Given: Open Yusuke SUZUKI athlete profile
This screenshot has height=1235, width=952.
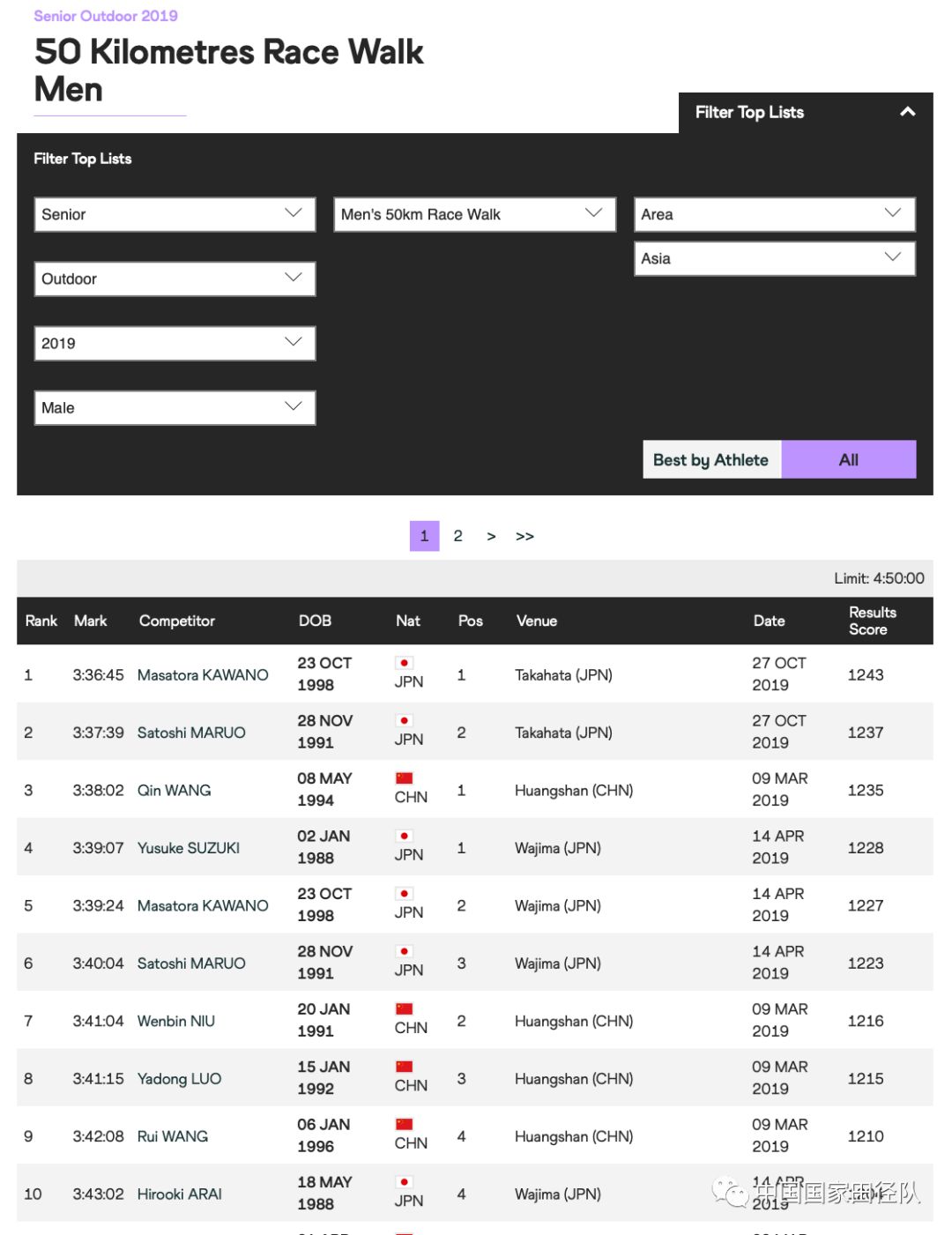Looking at the screenshot, I should pos(188,848).
